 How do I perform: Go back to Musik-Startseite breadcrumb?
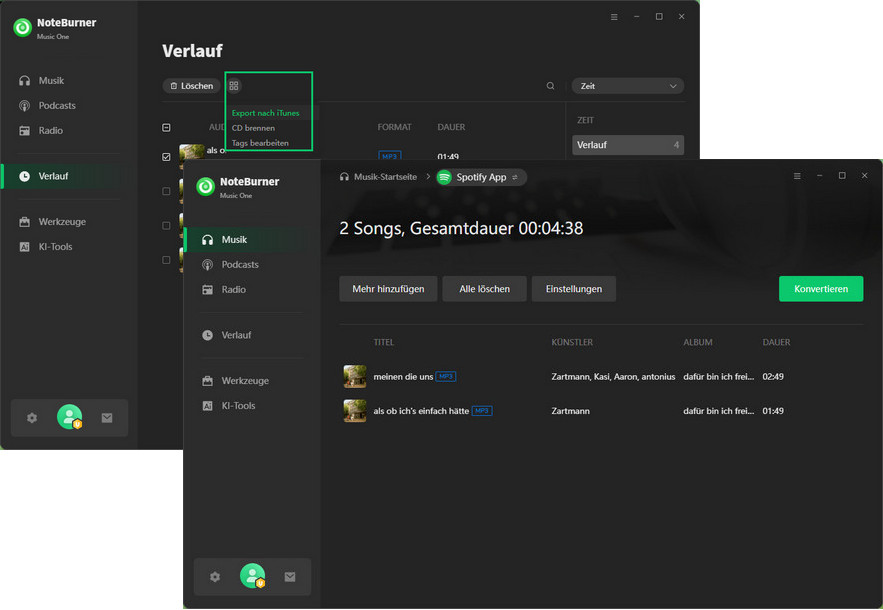click(378, 177)
